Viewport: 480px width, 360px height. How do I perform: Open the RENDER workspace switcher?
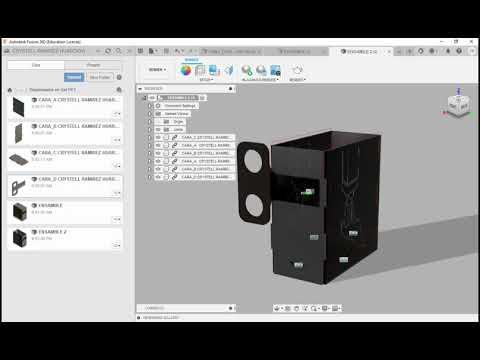tap(157, 70)
